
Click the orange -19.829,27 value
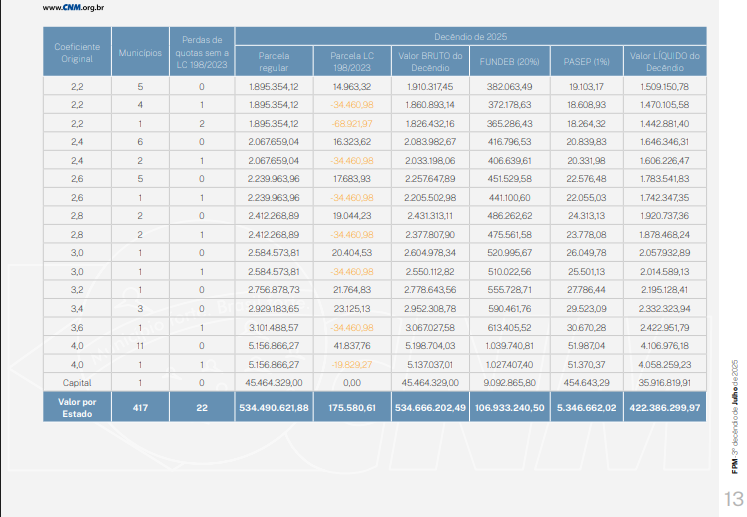[x=352, y=364]
